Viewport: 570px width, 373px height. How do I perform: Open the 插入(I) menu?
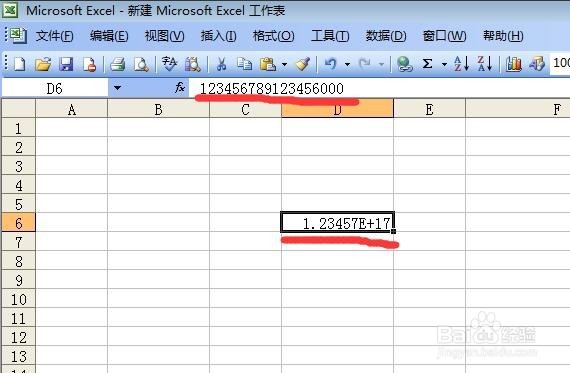218,36
